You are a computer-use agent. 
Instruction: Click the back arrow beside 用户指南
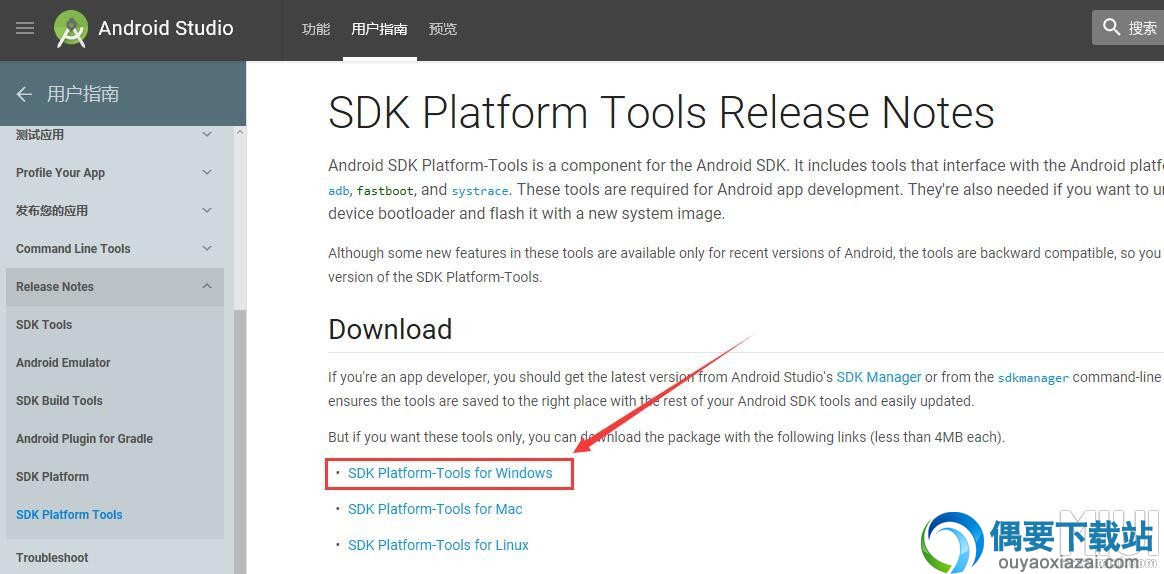click(x=24, y=94)
